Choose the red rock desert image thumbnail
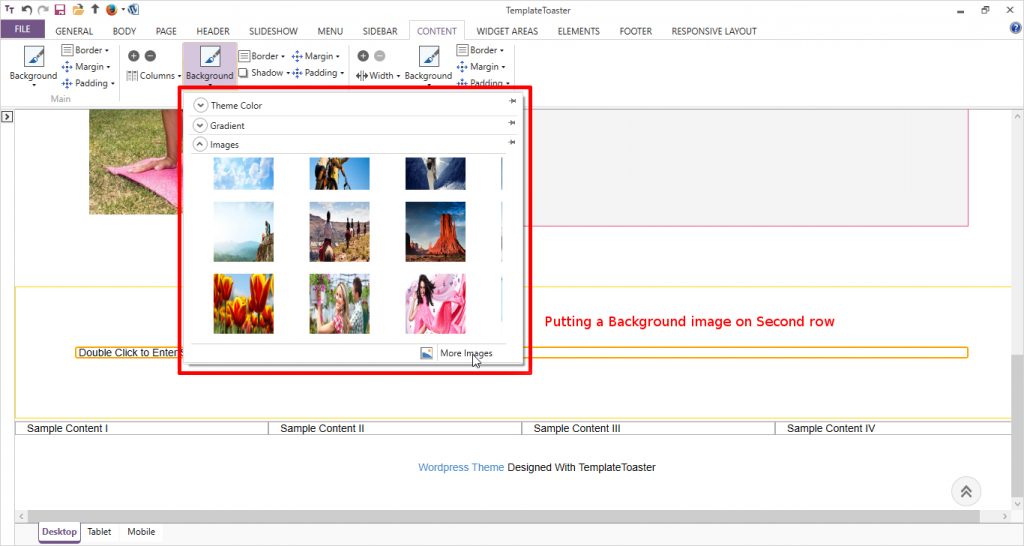The image size is (1024, 546). click(435, 231)
